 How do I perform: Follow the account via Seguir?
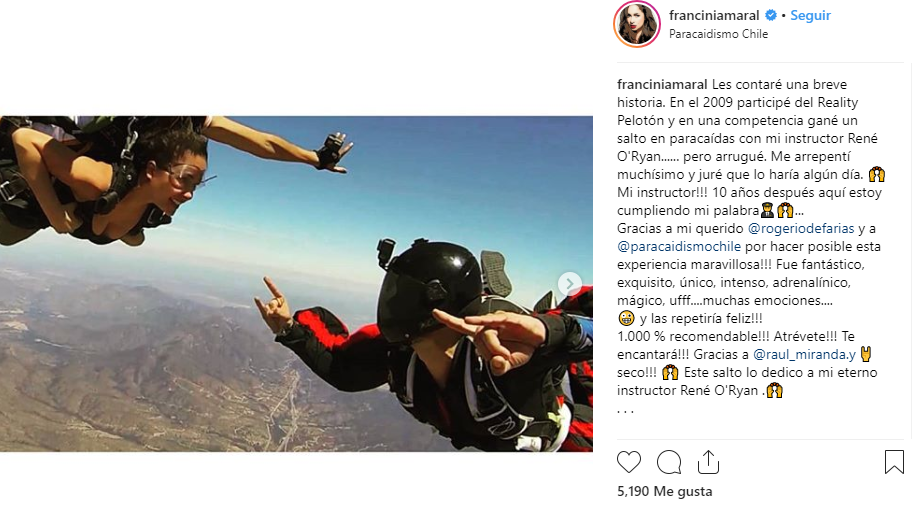[810, 15]
